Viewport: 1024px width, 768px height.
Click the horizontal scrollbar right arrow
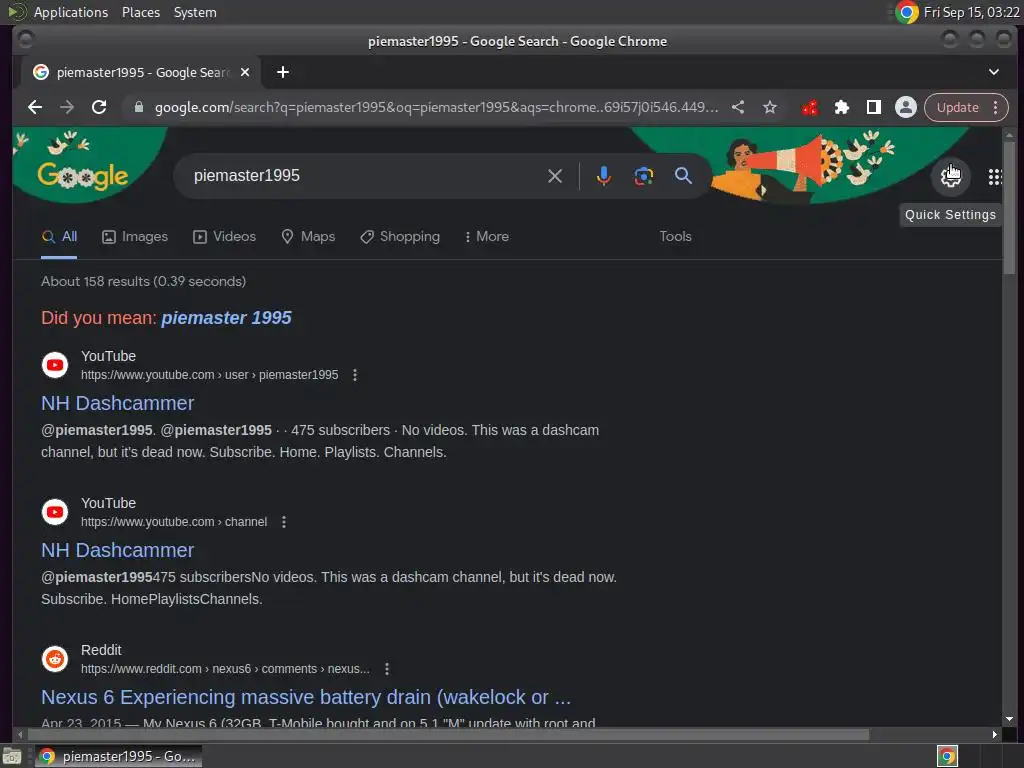pos(995,735)
